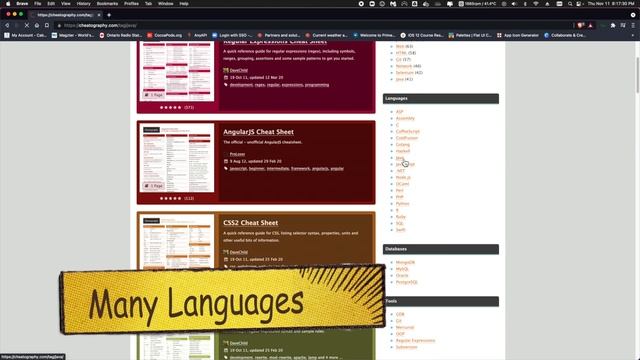The image size is (640, 360).
Task: Select Haskell in Languages list
Action: click(402, 151)
